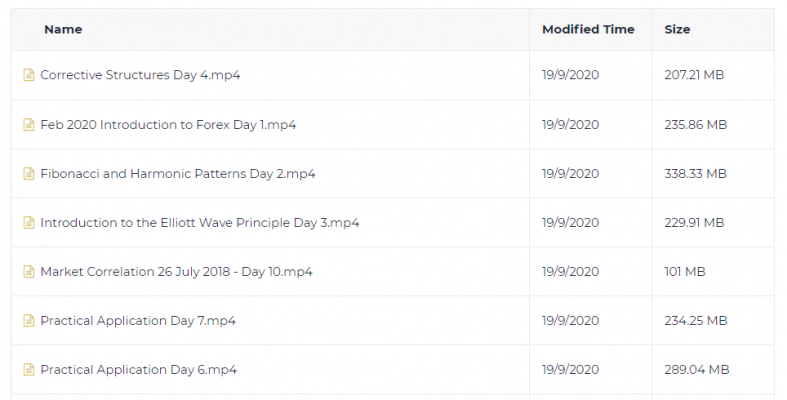Select file icon for Practical Application Day 7.mp4

coord(29,321)
